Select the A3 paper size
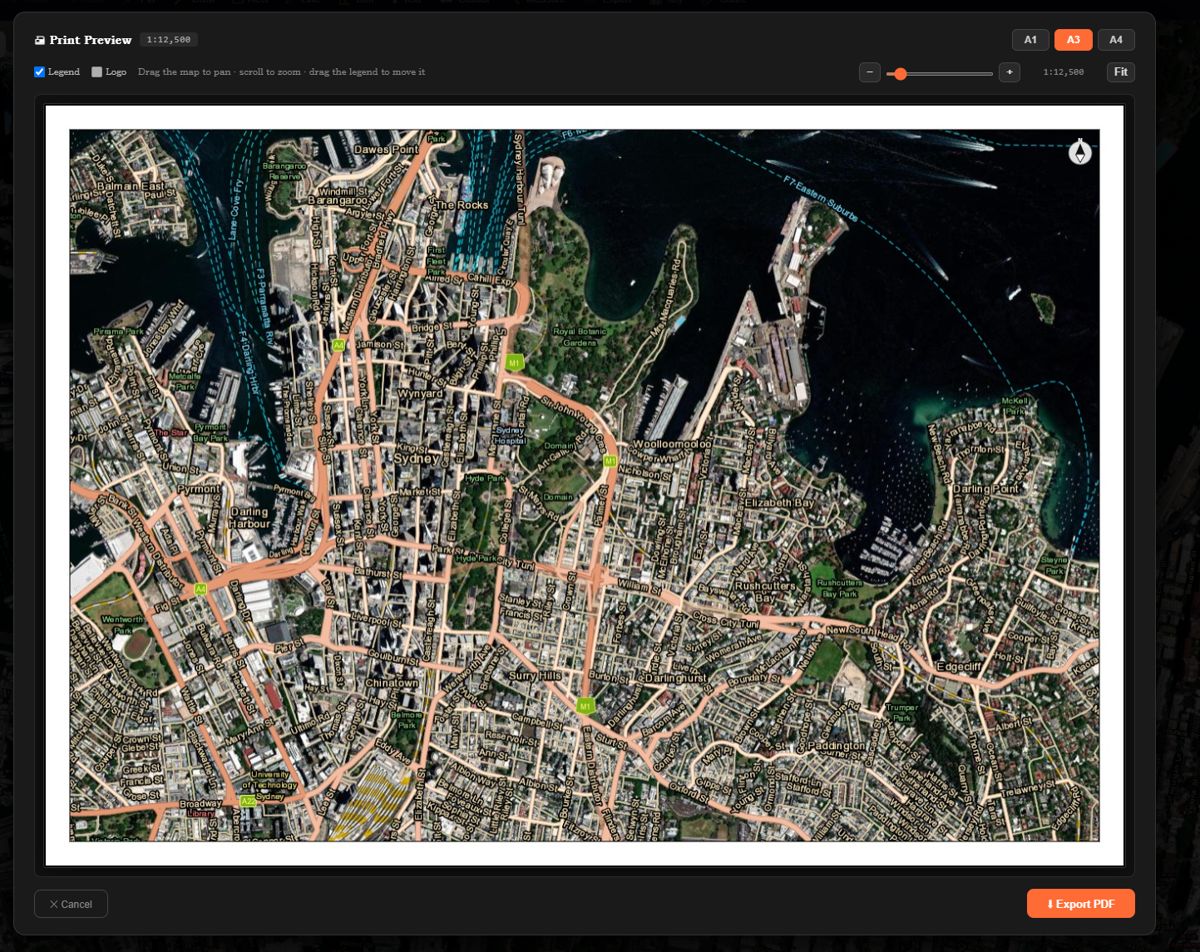The image size is (1200, 952). point(1073,40)
